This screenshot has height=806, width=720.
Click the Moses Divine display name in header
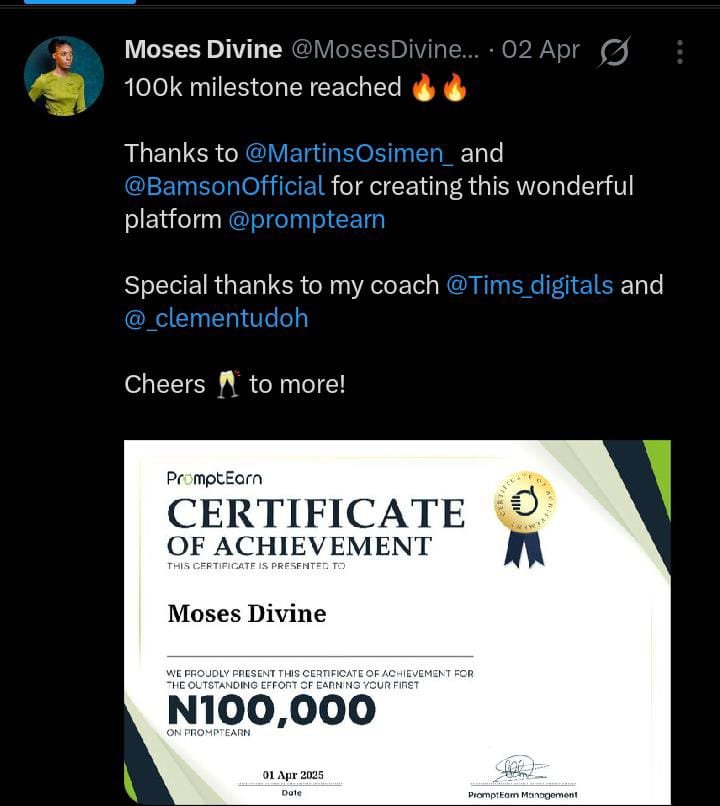tap(202, 50)
